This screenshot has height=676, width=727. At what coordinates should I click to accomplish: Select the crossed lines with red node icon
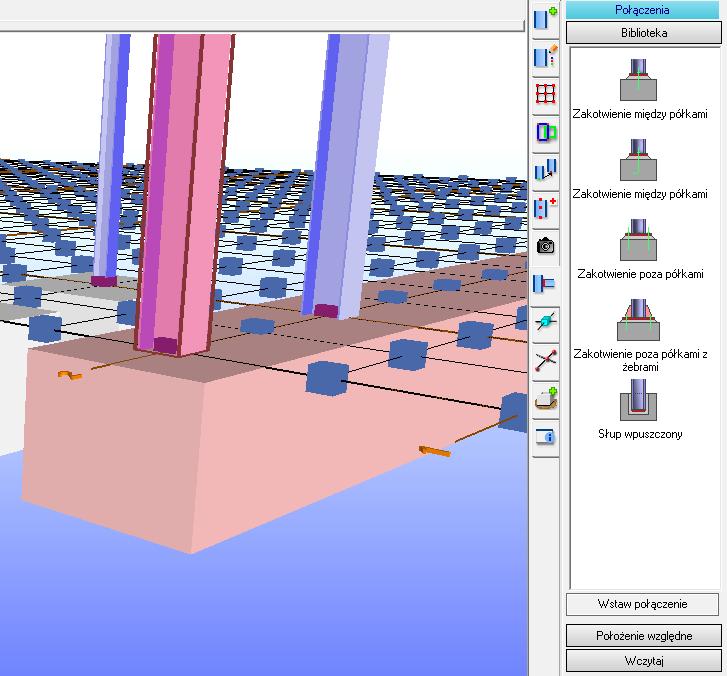point(545,360)
